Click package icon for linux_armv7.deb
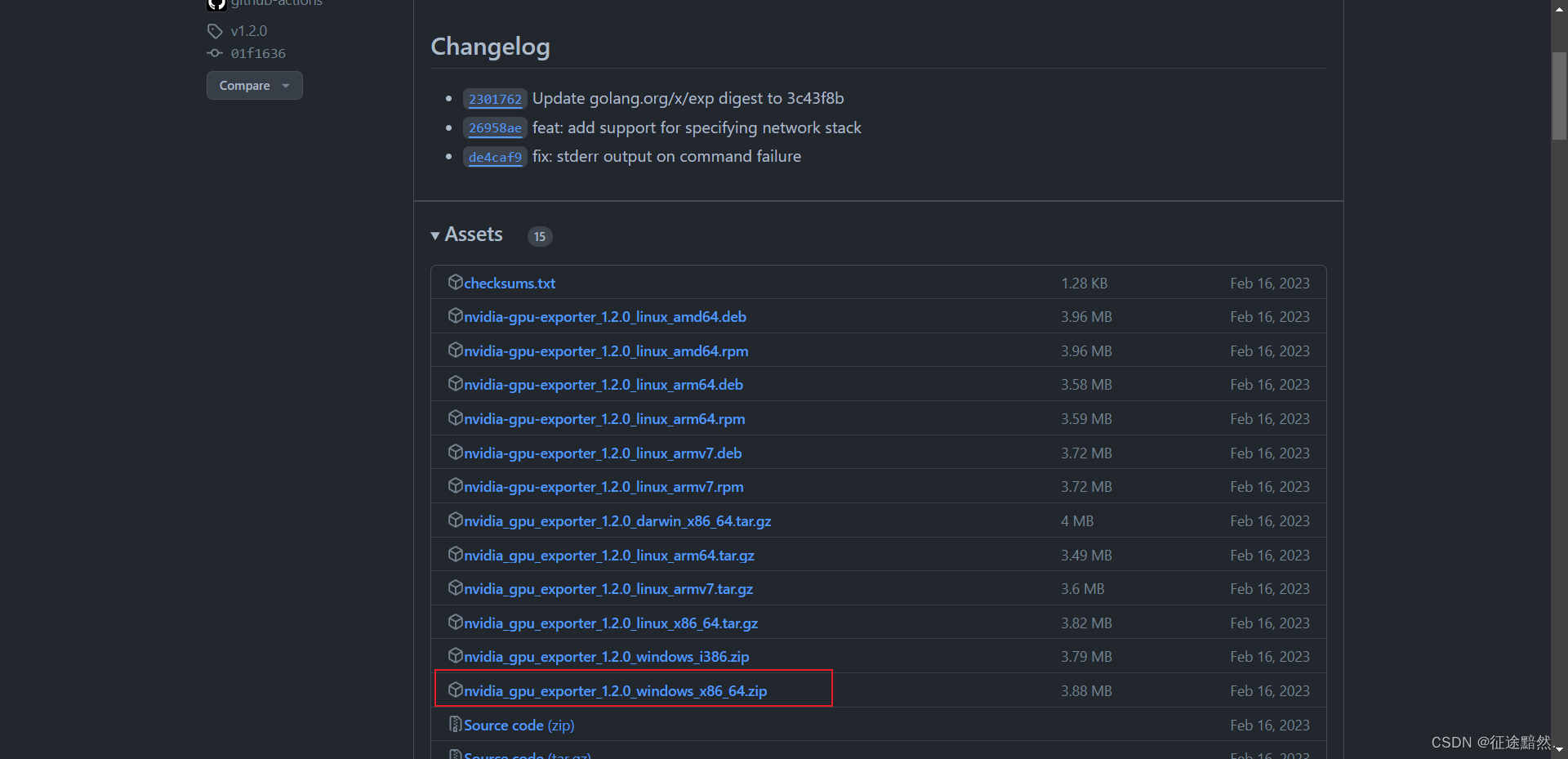The width and height of the screenshot is (1568, 759). click(456, 452)
